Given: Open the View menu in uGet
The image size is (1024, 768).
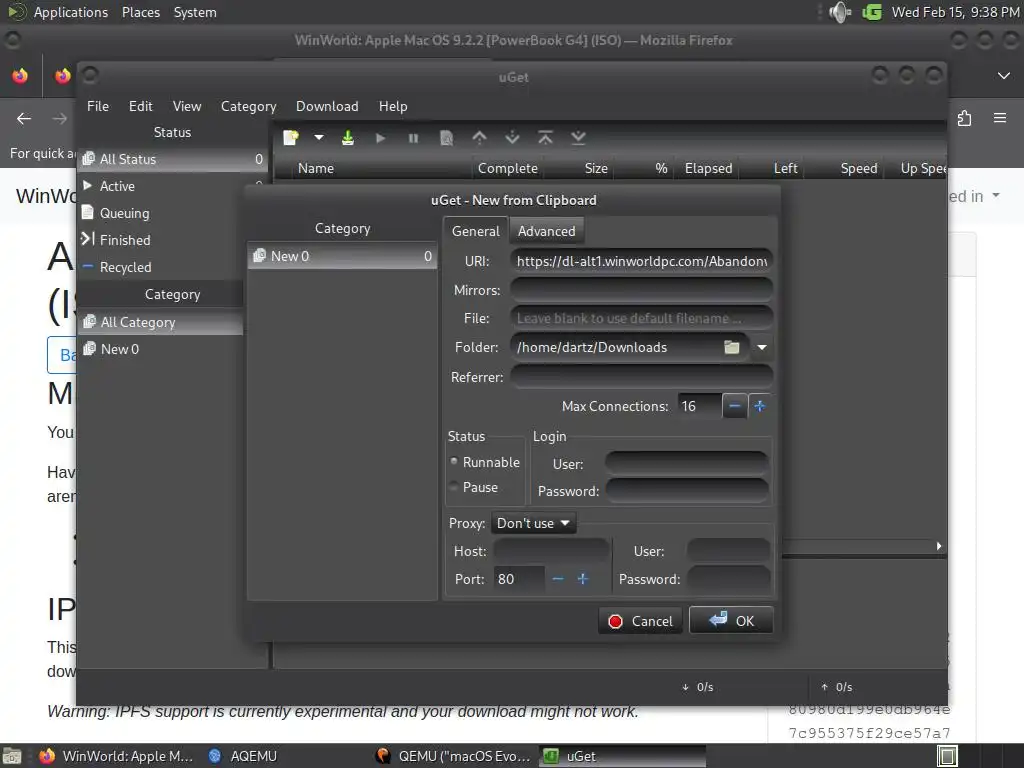Looking at the screenshot, I should [x=187, y=106].
